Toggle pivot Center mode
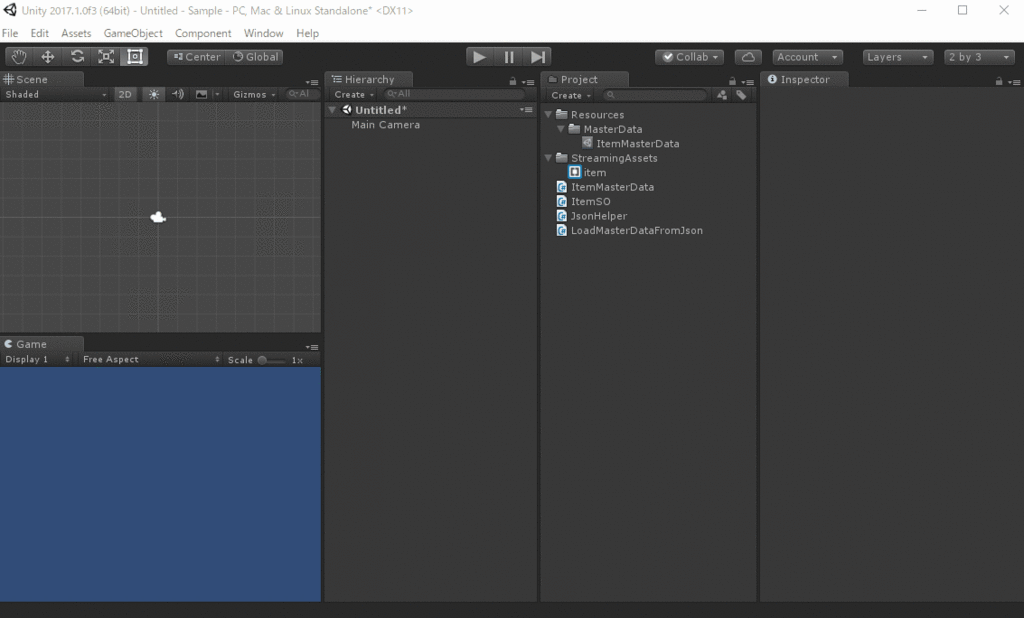The image size is (1024, 618). click(x=197, y=57)
